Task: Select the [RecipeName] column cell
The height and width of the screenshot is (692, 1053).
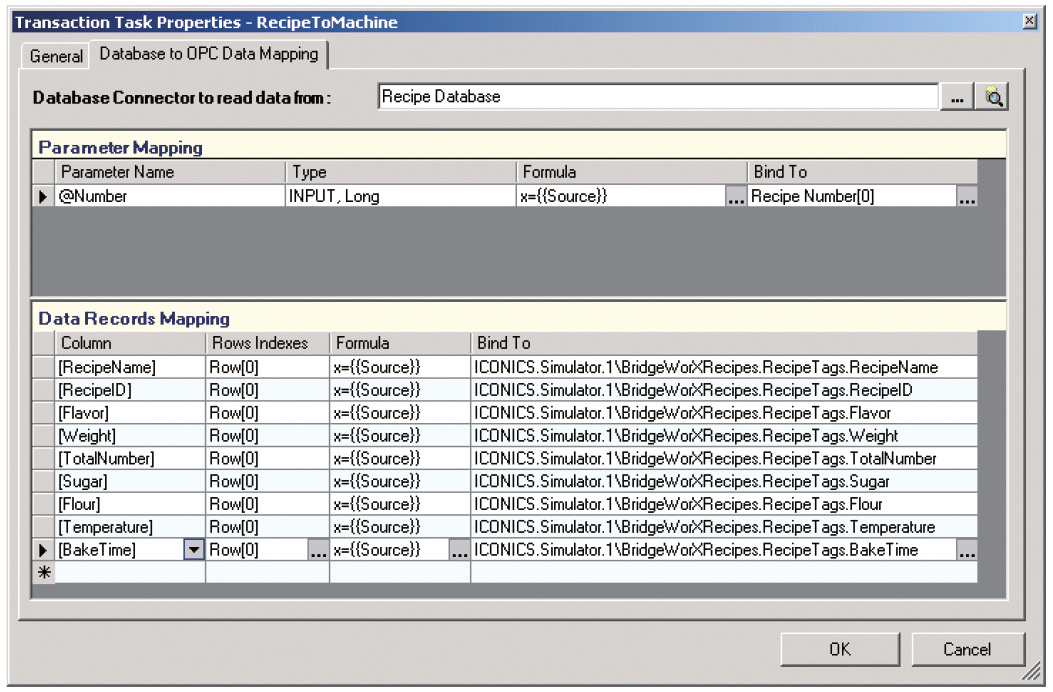Action: click(x=130, y=367)
